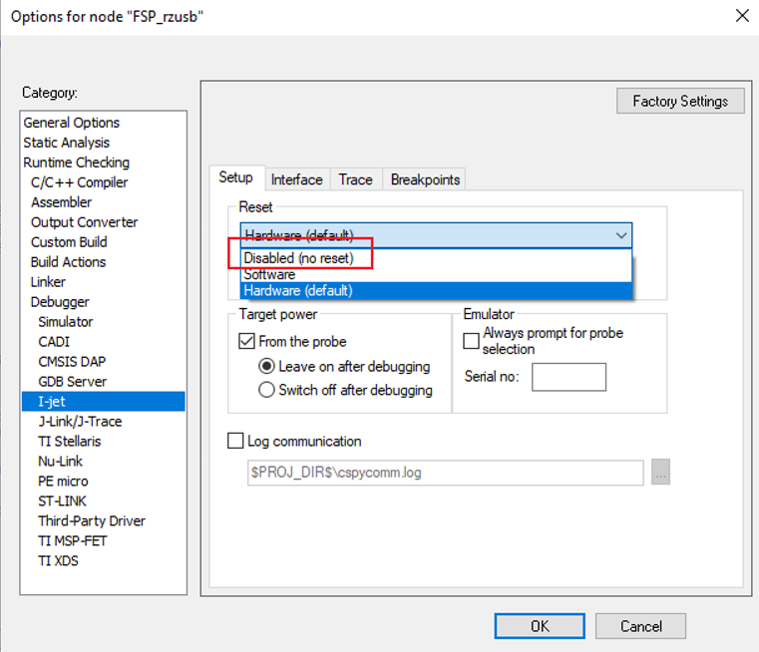Click the Cancel button
The width and height of the screenshot is (759, 652).
coord(641,626)
